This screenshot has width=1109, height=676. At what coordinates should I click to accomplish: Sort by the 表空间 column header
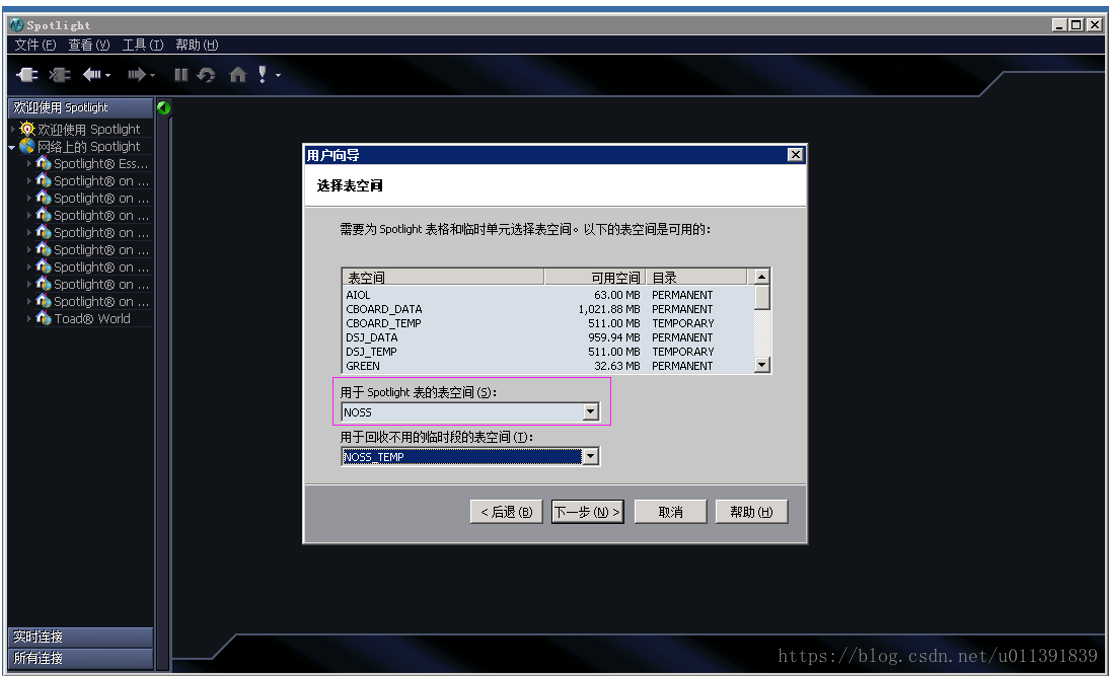443,277
